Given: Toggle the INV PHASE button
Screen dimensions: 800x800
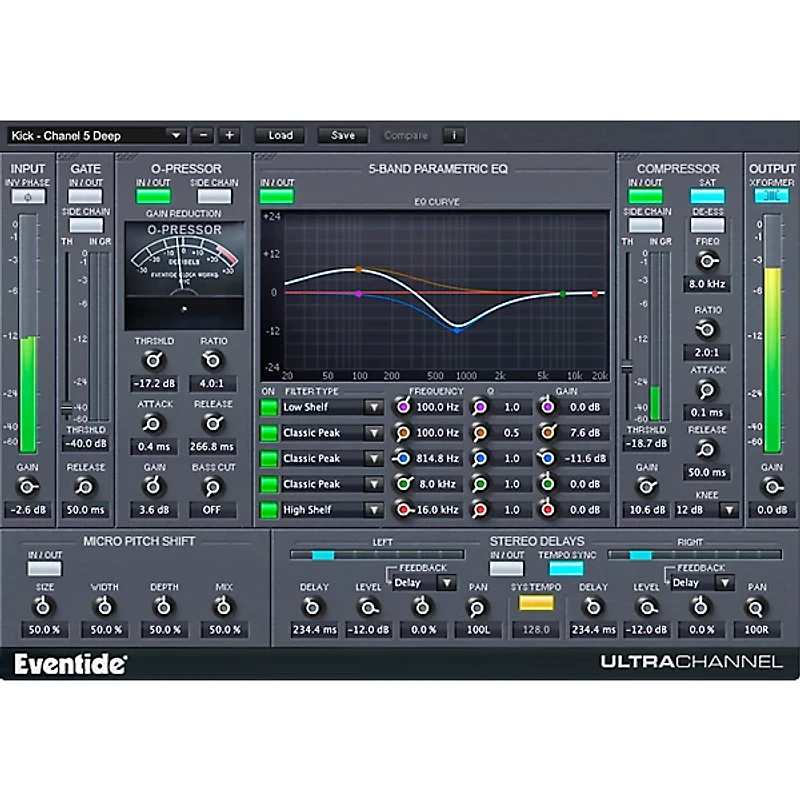Looking at the screenshot, I should 27,198.
